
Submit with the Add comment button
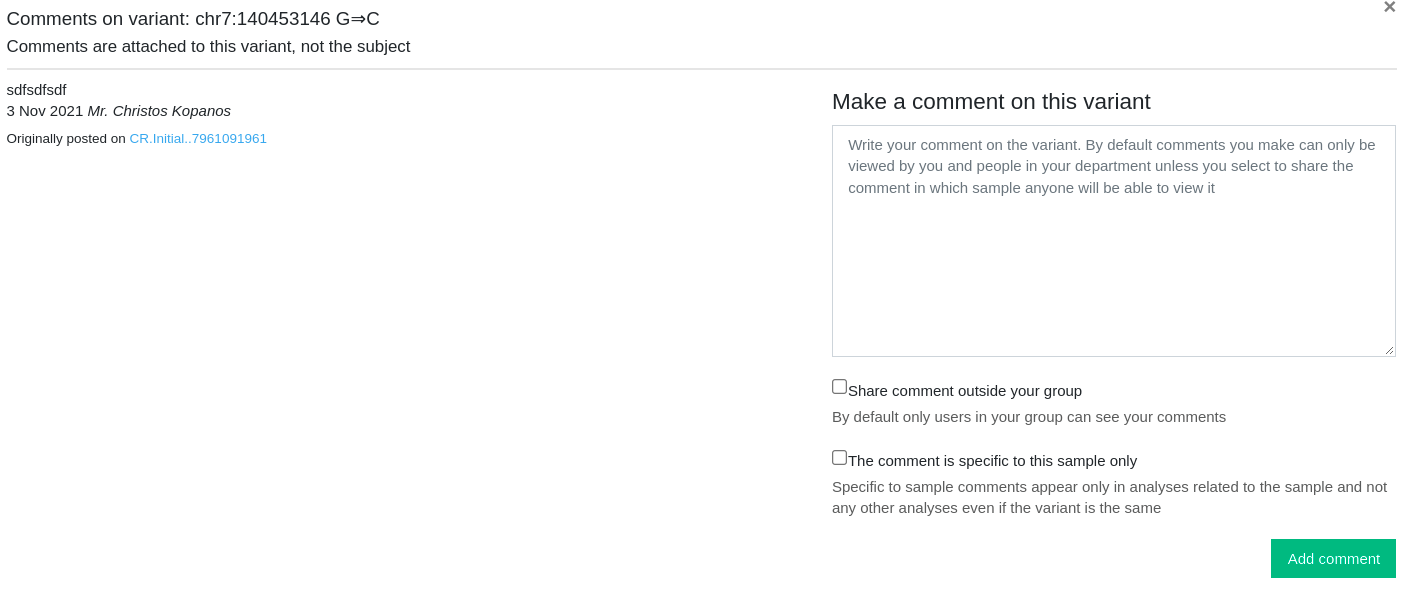tap(1333, 559)
